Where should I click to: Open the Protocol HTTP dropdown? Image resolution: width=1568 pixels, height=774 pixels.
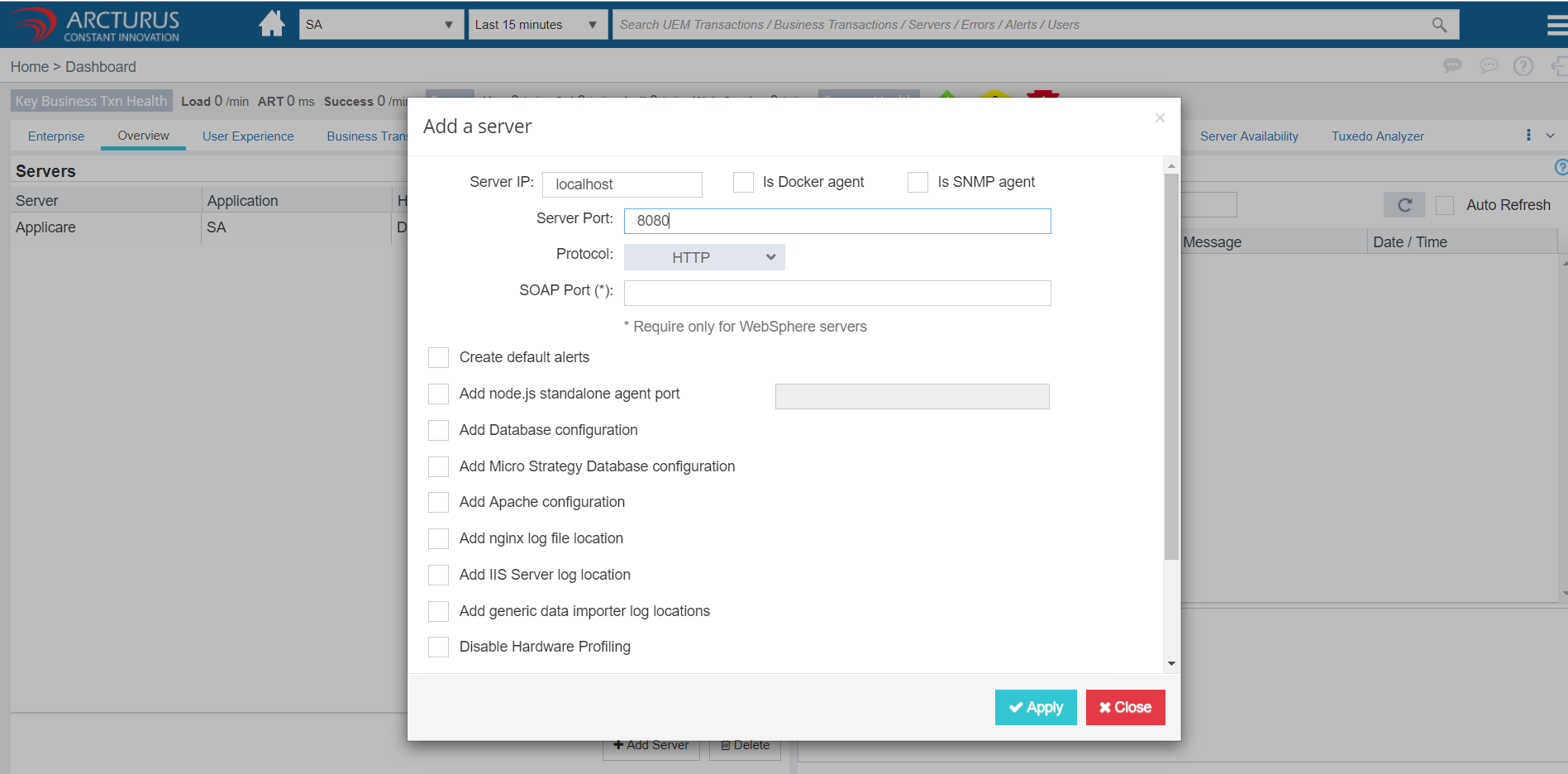click(x=703, y=257)
